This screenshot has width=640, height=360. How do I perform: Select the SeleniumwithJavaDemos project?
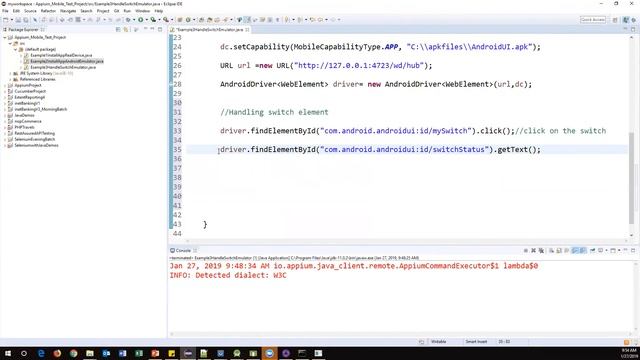point(36,145)
